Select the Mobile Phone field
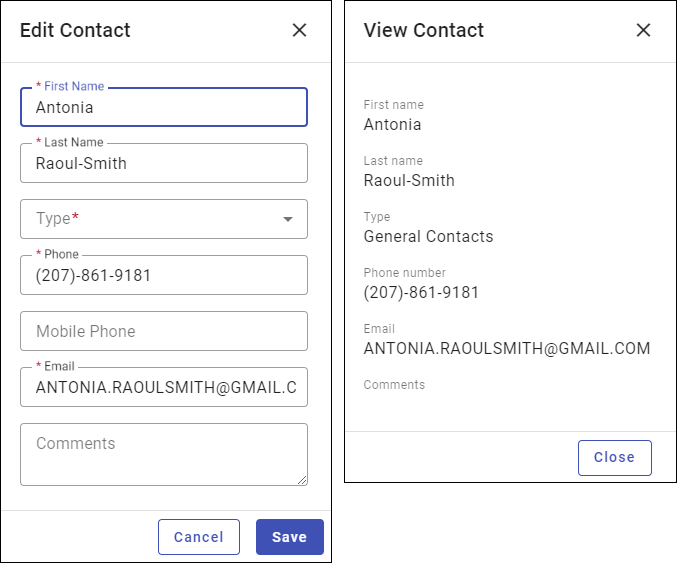The height and width of the screenshot is (563, 677). click(x=163, y=331)
